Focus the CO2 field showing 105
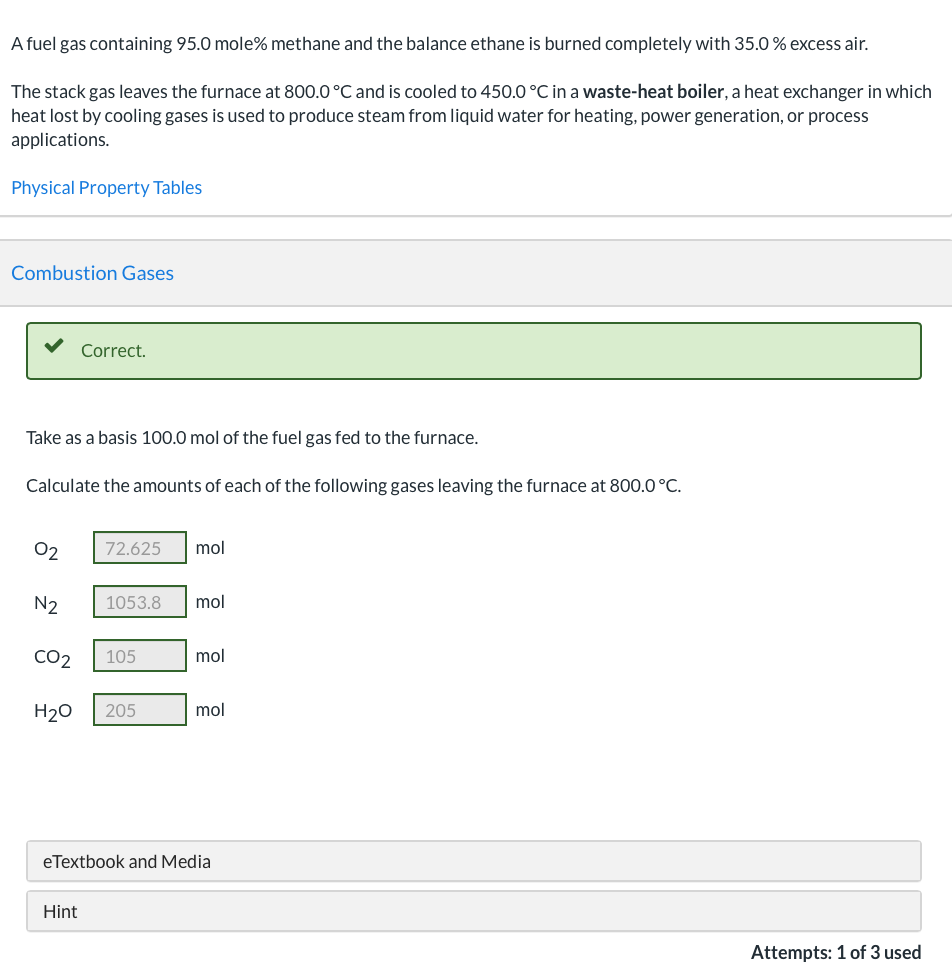Image resolution: width=952 pixels, height=978 pixels. [140, 656]
